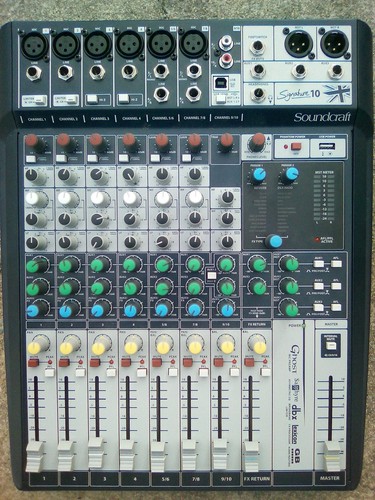This screenshot has height=500, width=375.
Task: Tap the 5/6 channel label at bottom
Action: [165, 479]
